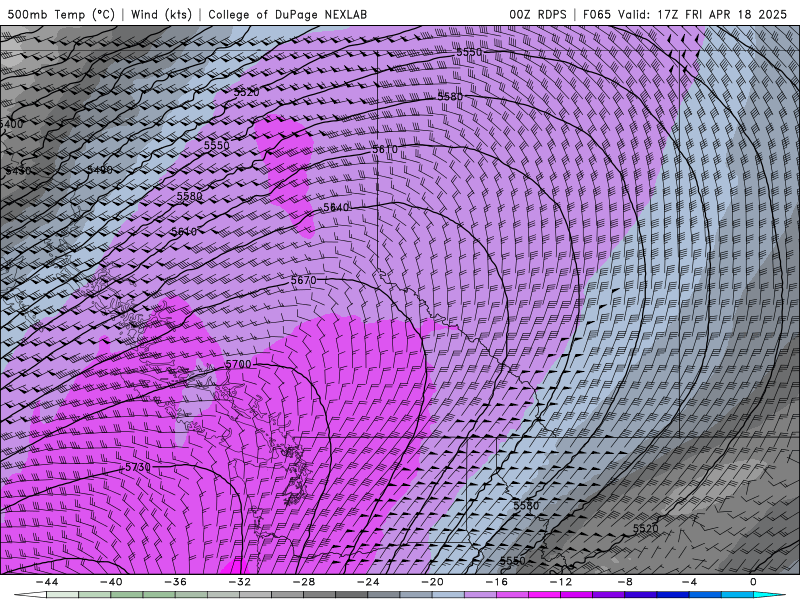Click the -36 colorbar tick label

coord(176,582)
